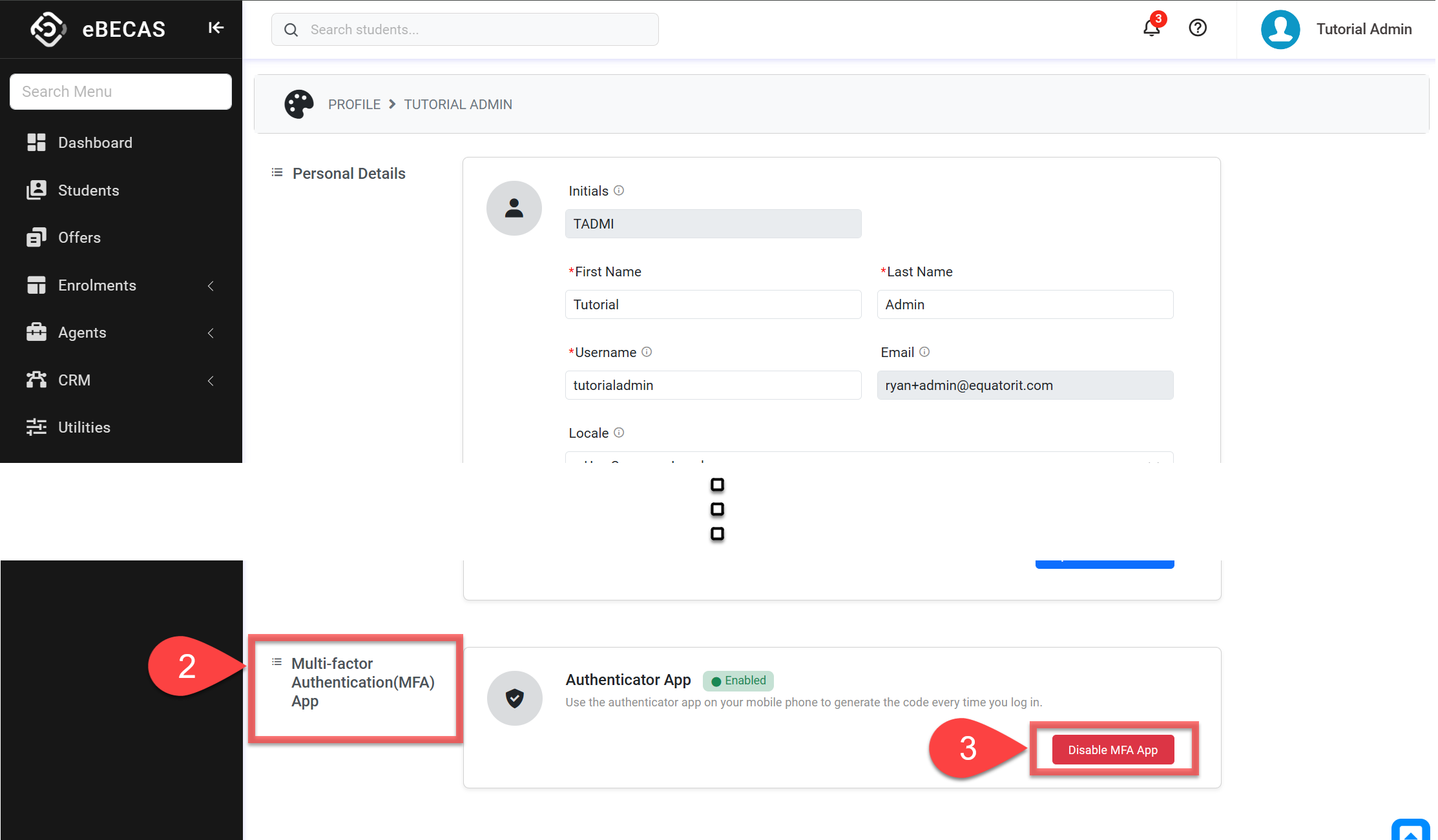Click the Initials info icon

click(619, 190)
